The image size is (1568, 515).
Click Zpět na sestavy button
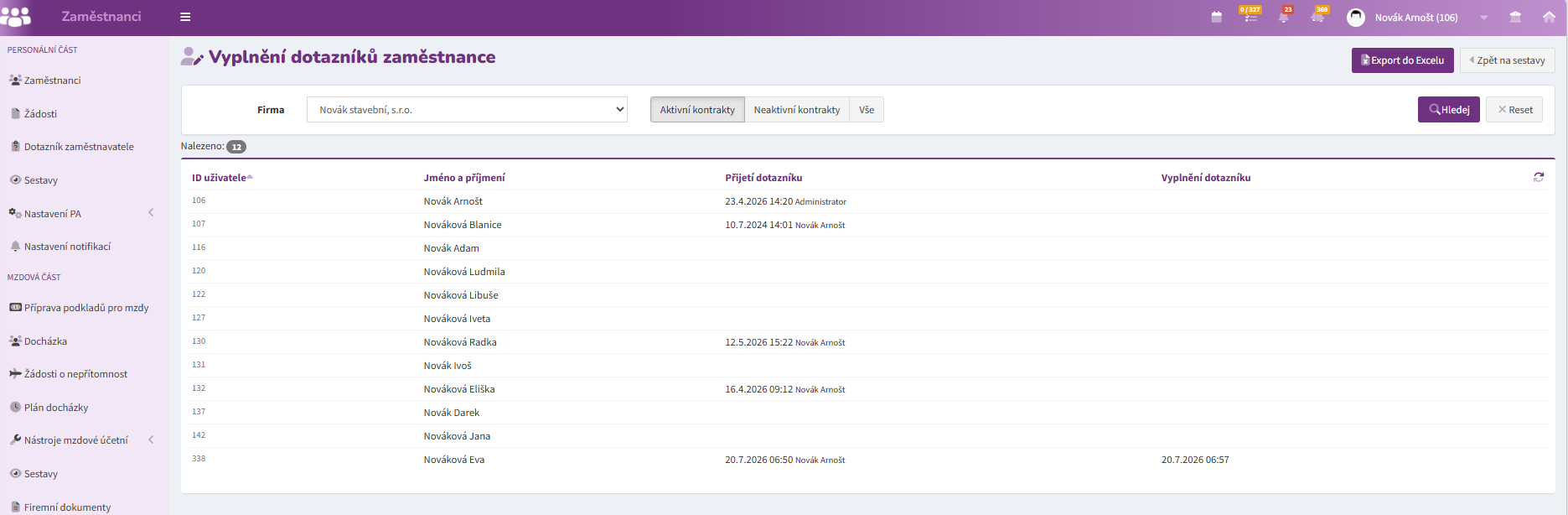[x=1507, y=60]
